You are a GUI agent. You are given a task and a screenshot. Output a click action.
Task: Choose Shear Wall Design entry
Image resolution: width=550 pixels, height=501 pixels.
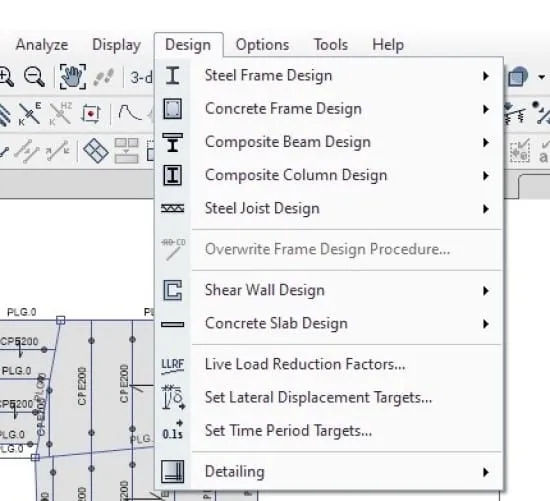[329, 290]
